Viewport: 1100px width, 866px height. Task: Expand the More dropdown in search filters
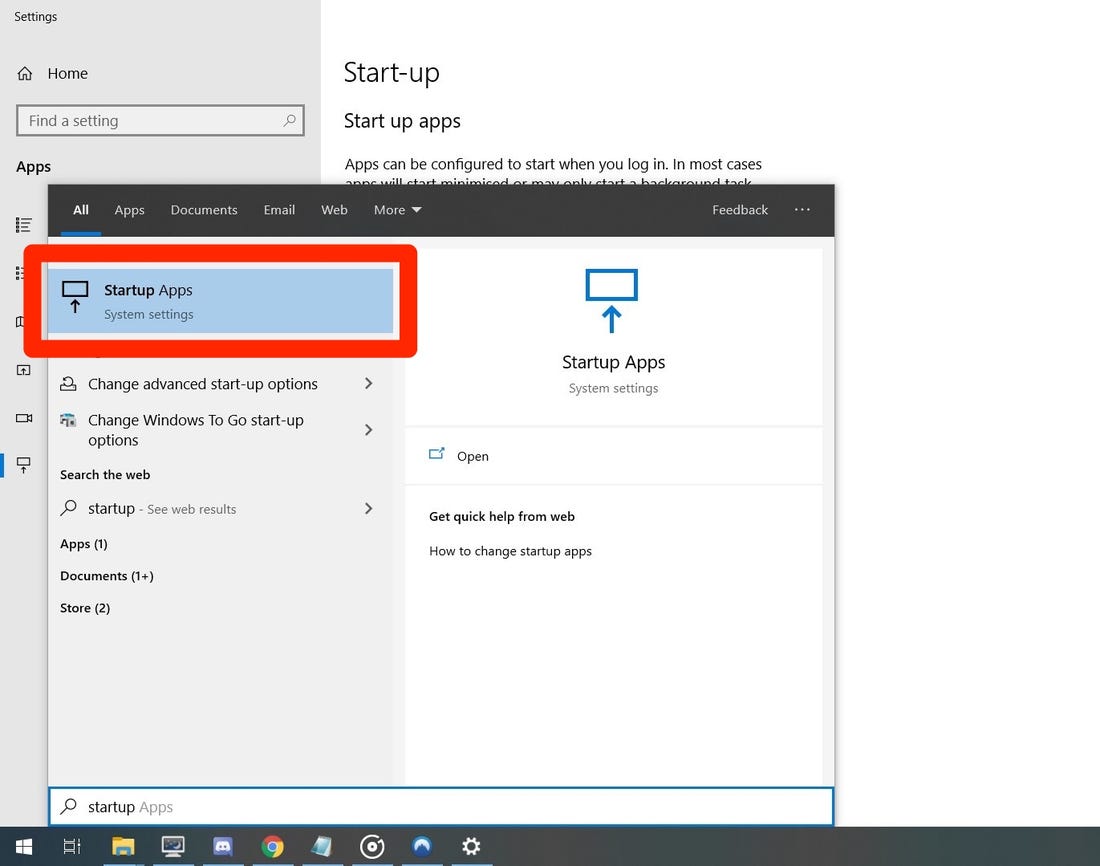point(397,210)
